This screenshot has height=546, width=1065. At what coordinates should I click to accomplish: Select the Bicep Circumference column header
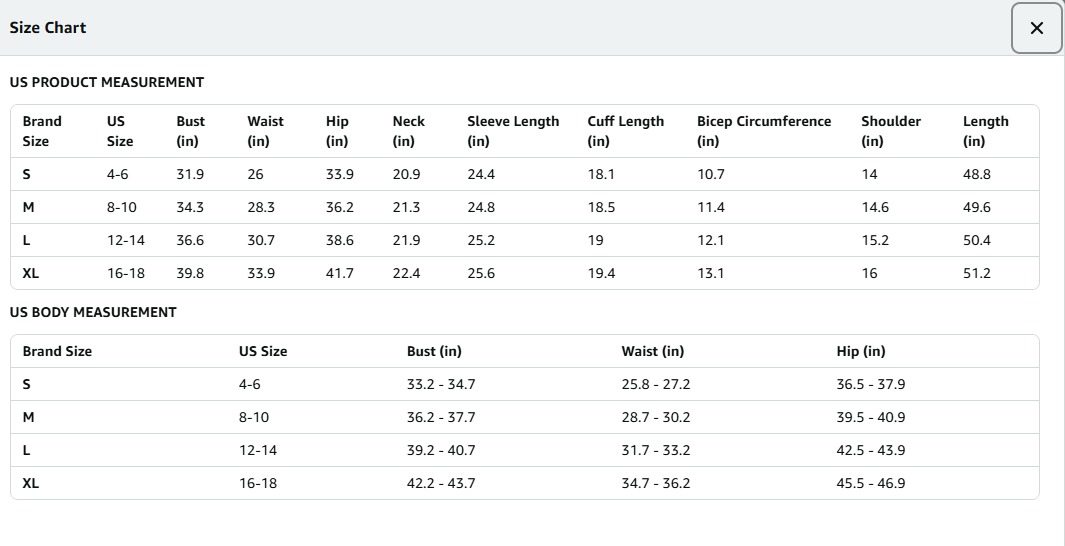[764, 131]
